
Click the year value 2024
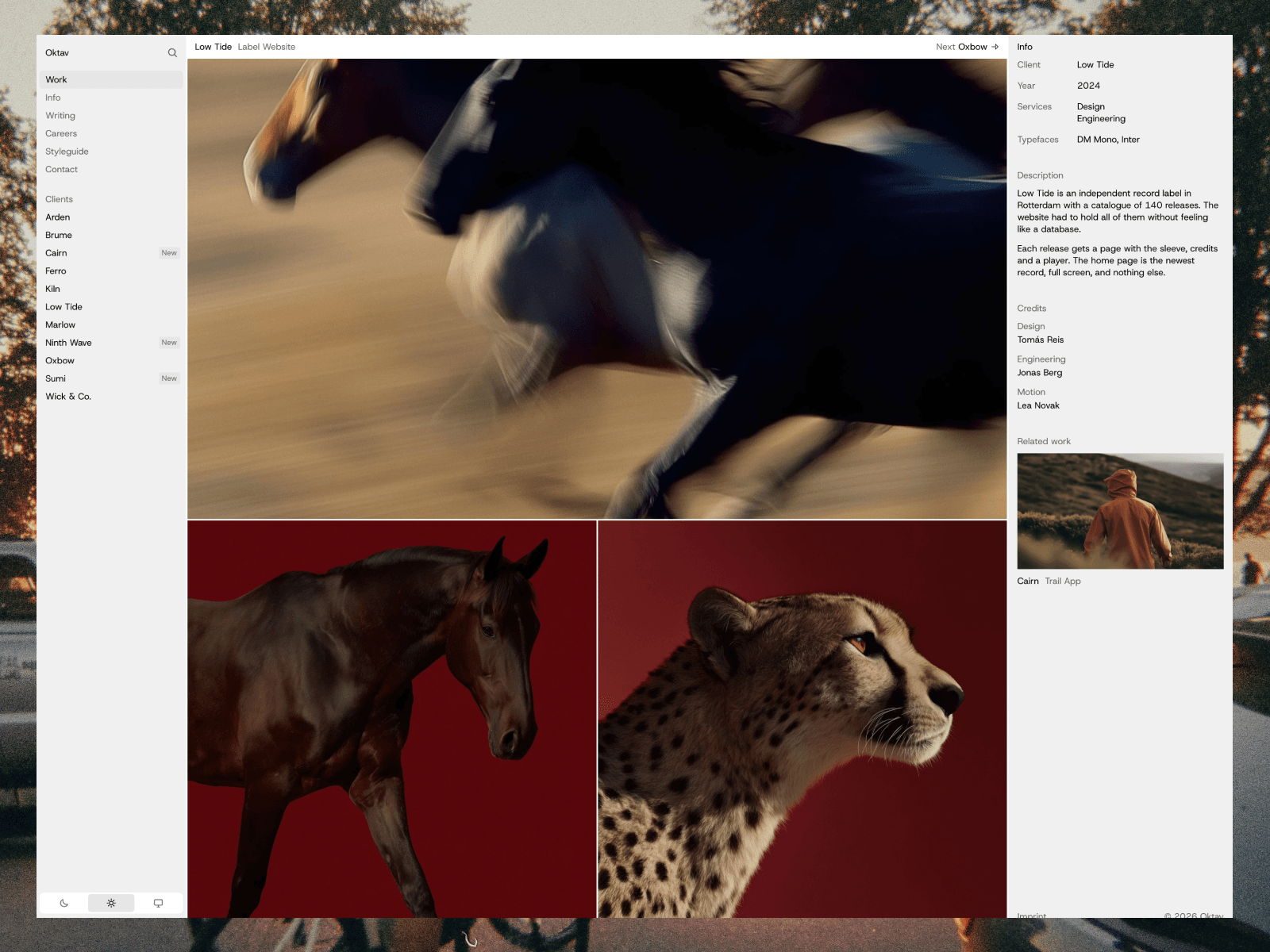1088,86
